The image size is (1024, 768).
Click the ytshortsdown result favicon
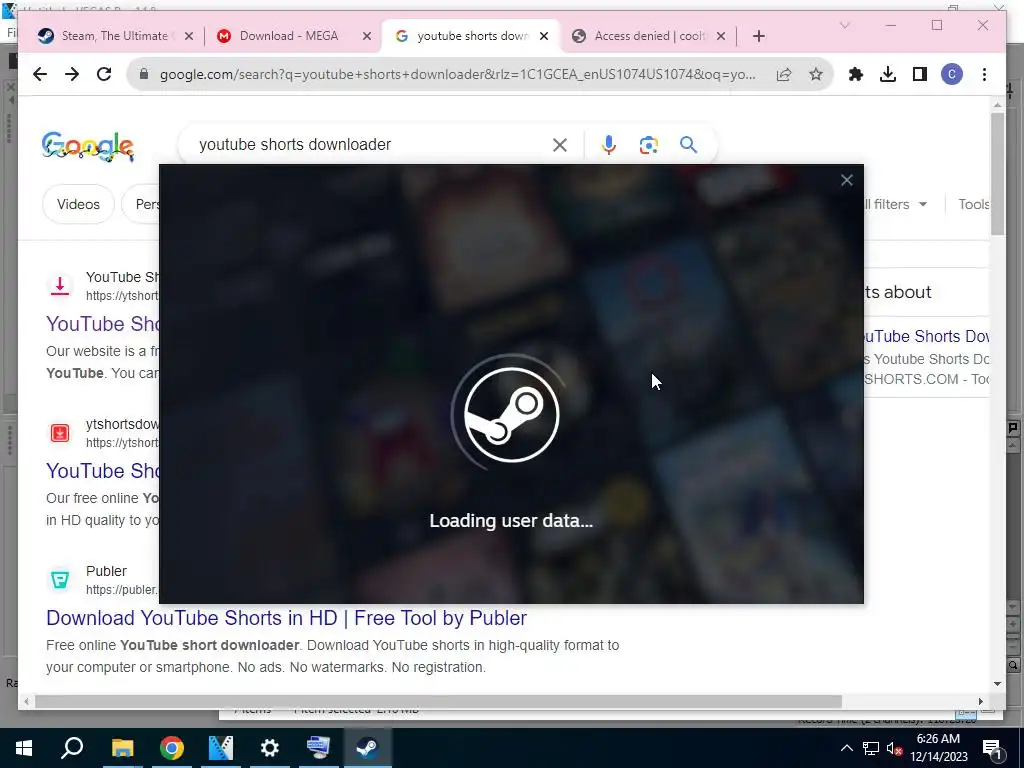coord(60,432)
